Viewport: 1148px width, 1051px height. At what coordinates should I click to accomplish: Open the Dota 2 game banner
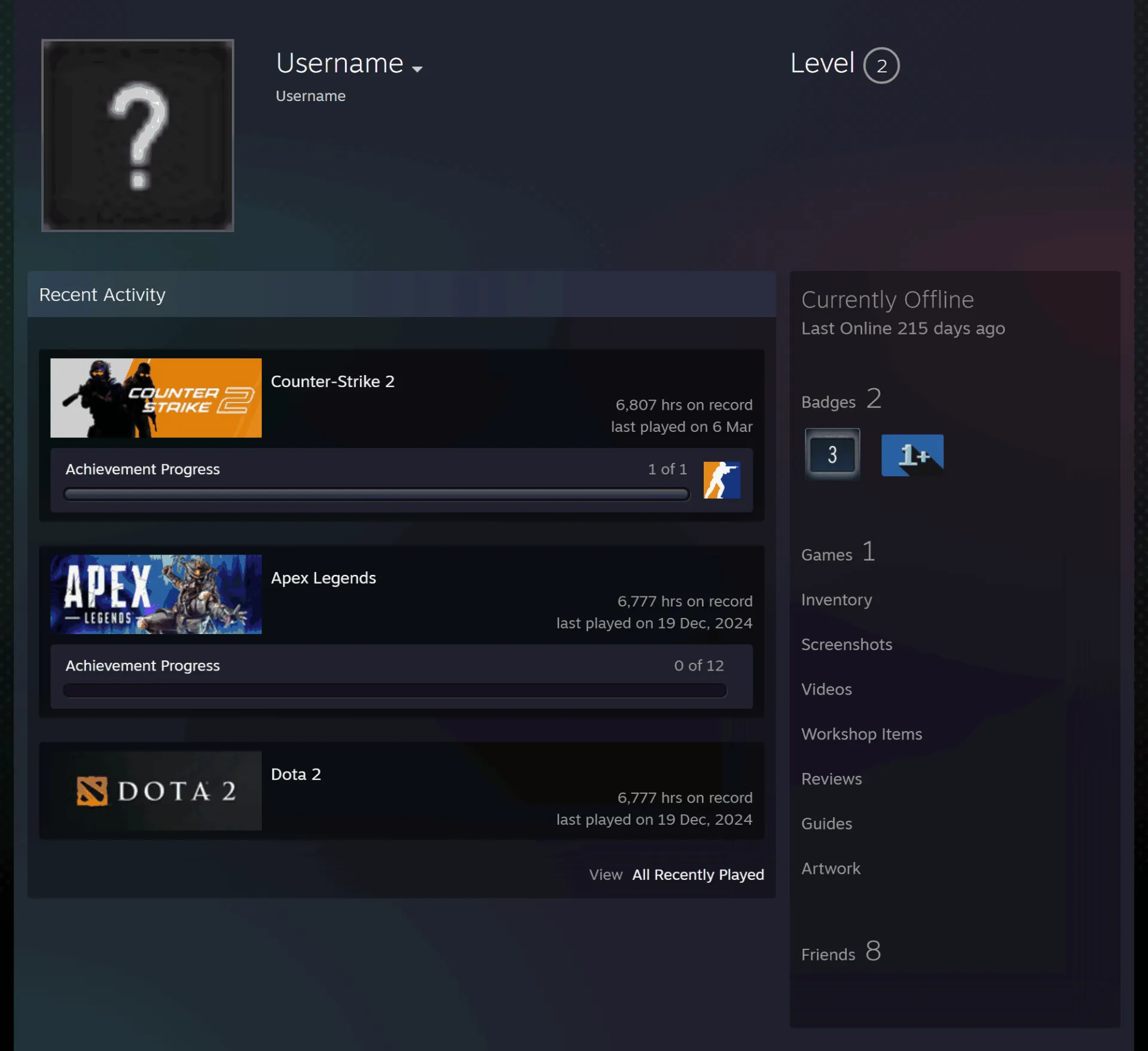click(x=156, y=790)
